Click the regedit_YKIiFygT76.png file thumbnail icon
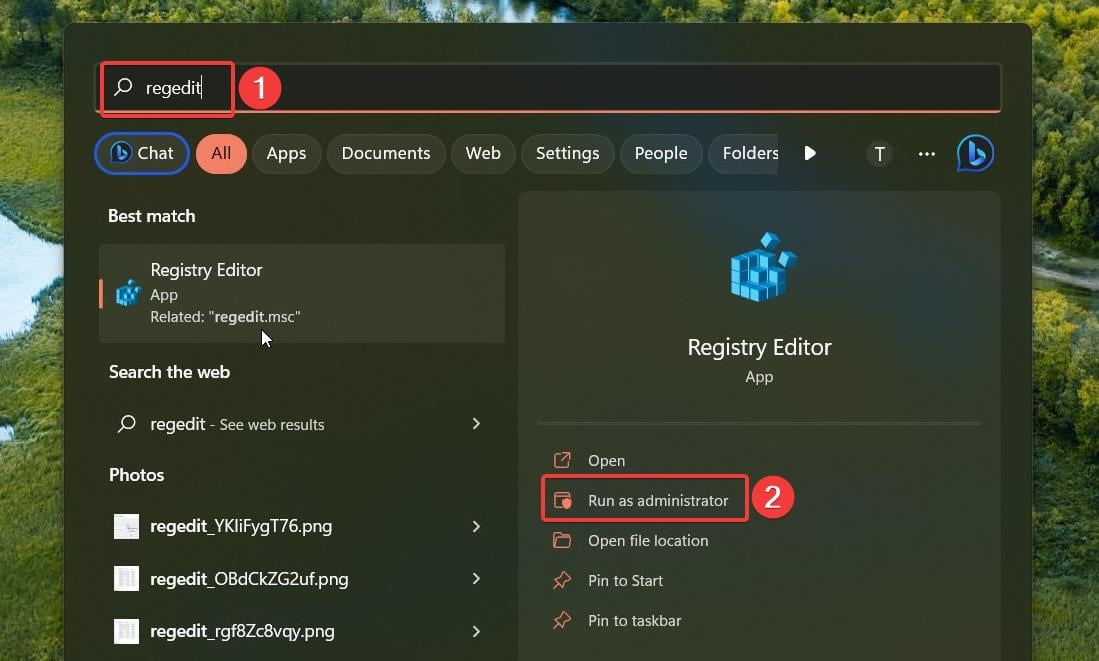This screenshot has height=661, width=1099. 126,526
